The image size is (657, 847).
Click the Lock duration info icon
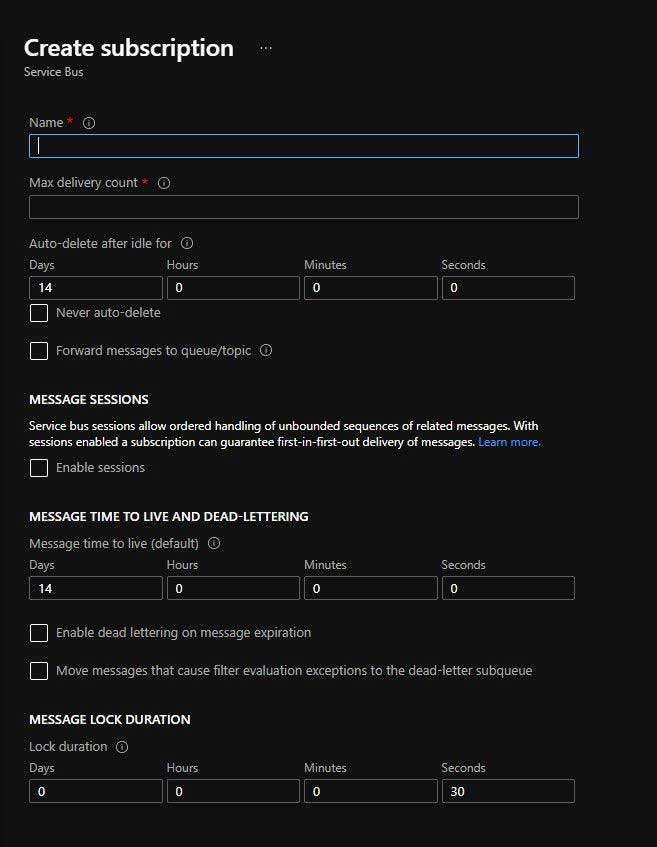coord(122,747)
